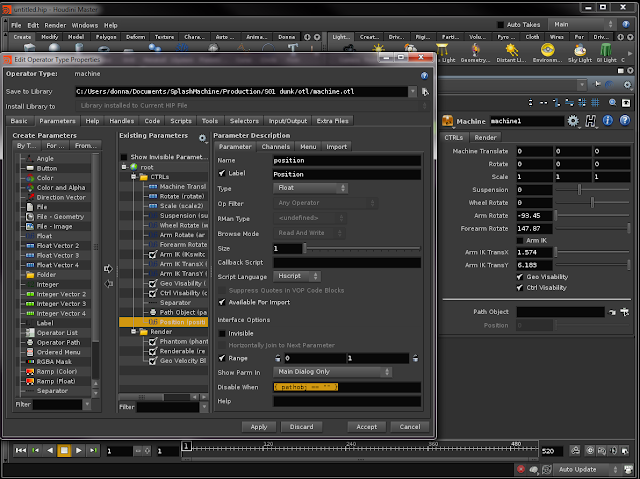640x479 pixels.
Task: Click the Discard button
Action: coord(302,427)
